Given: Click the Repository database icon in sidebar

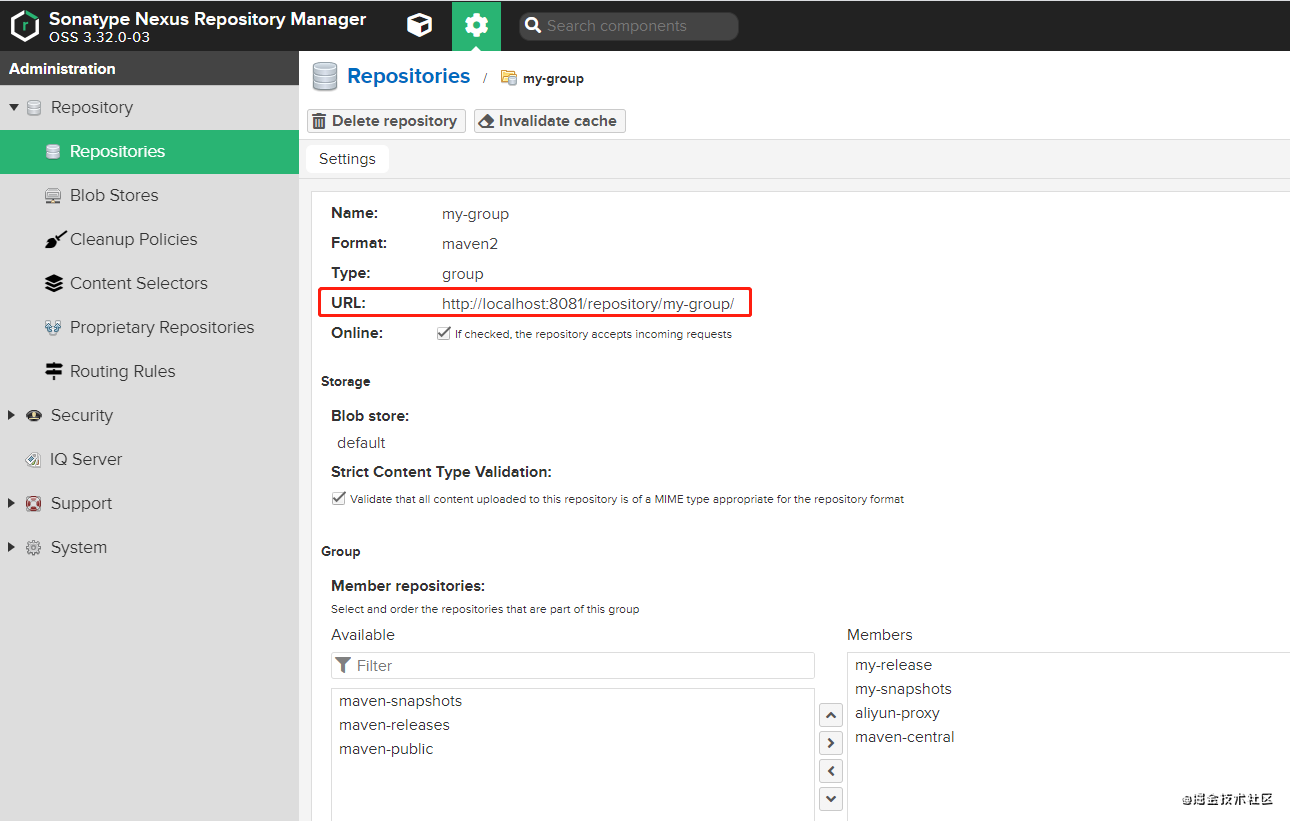Looking at the screenshot, I should tap(34, 108).
